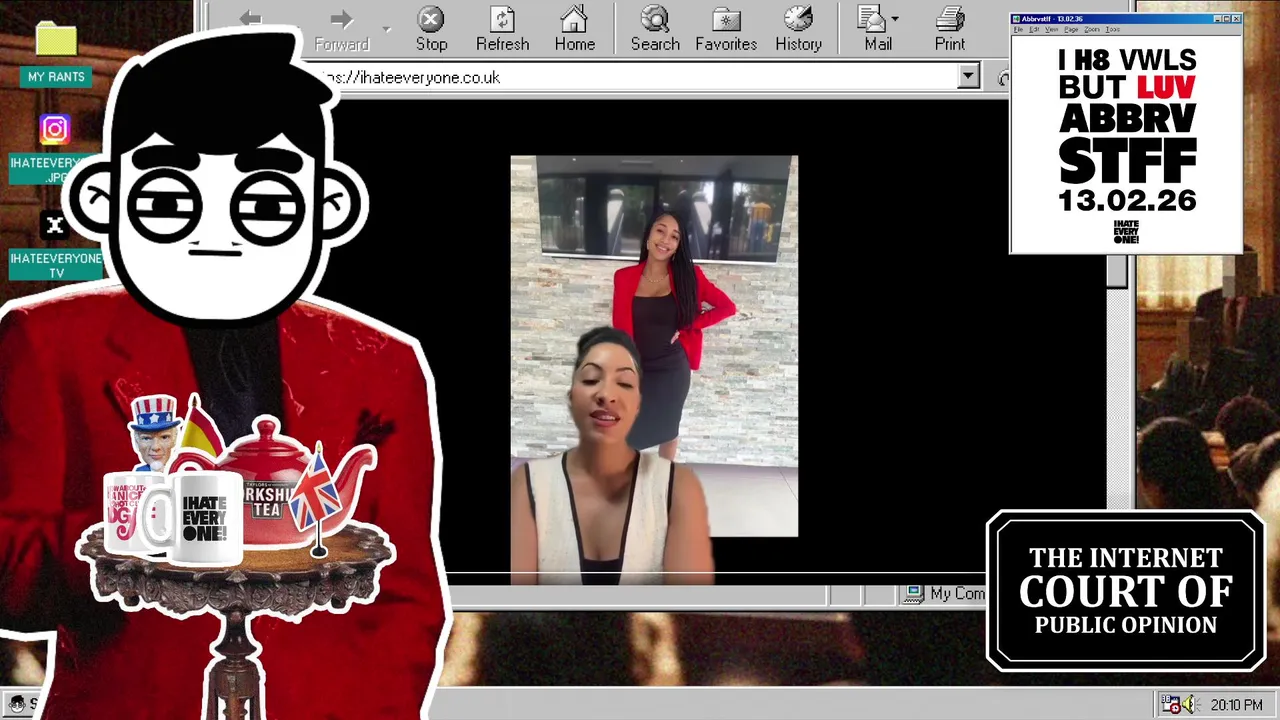Open the Search toolbar button
The image size is (1280, 720).
[x=655, y=29]
